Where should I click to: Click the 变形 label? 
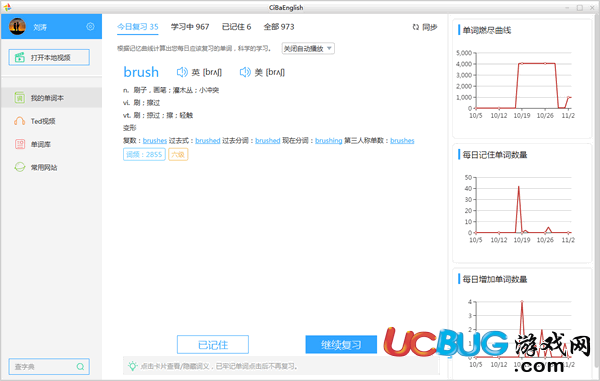click(129, 128)
